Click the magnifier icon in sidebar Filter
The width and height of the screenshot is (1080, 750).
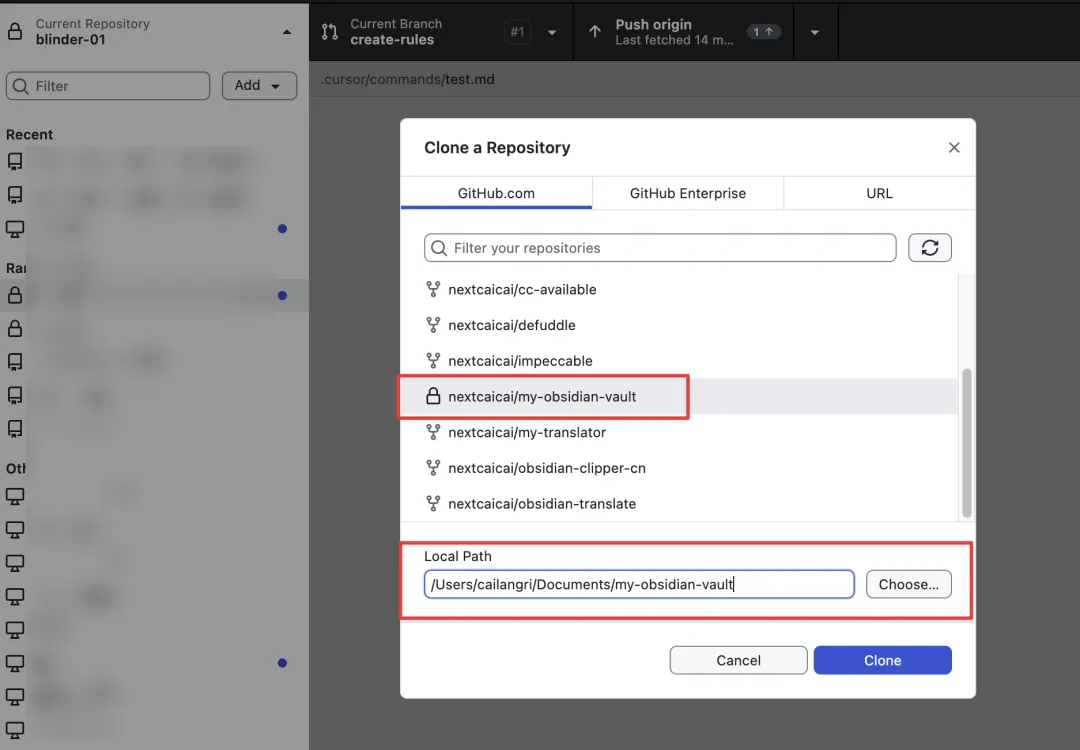pos(21,86)
